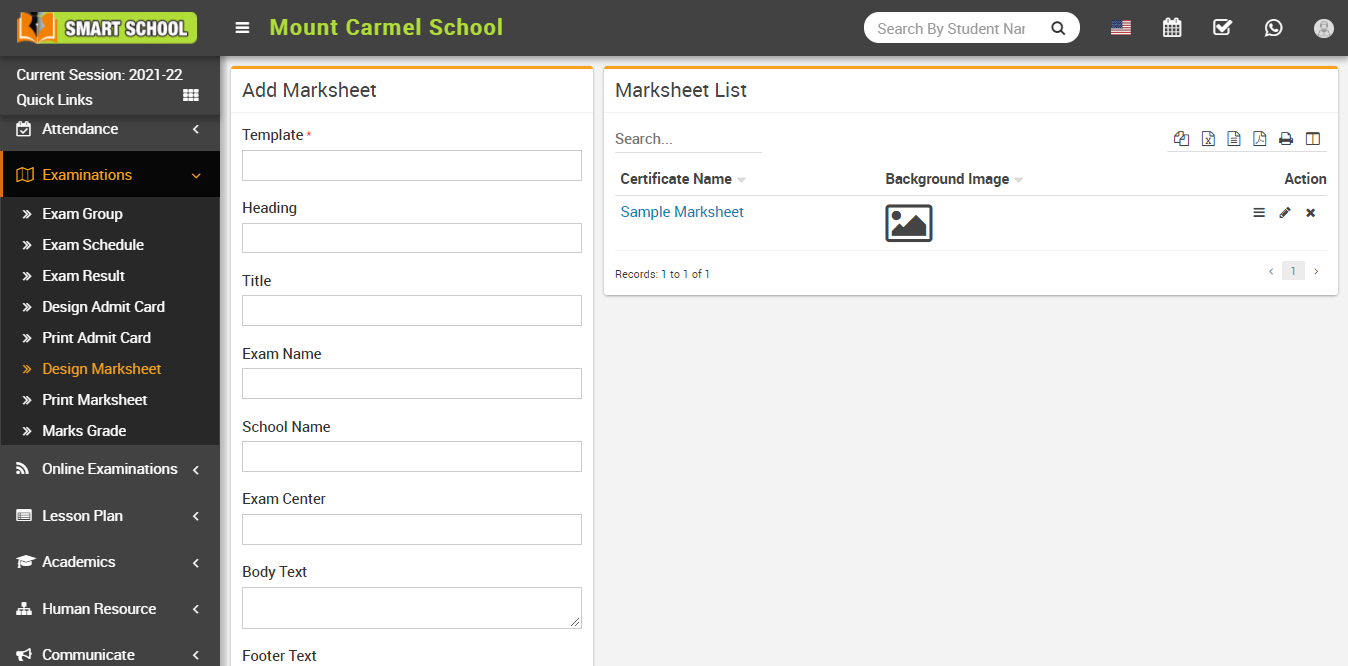Print the marksheet list
This screenshot has height=666, width=1348.
point(1286,138)
